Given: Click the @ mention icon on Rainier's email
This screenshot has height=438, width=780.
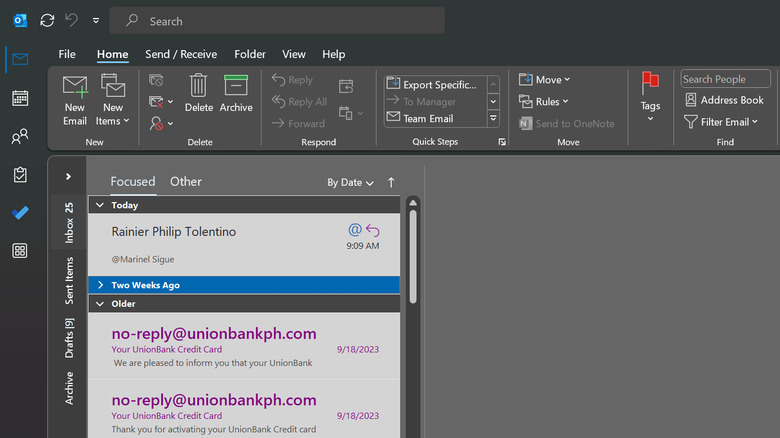Looking at the screenshot, I should (x=355, y=229).
